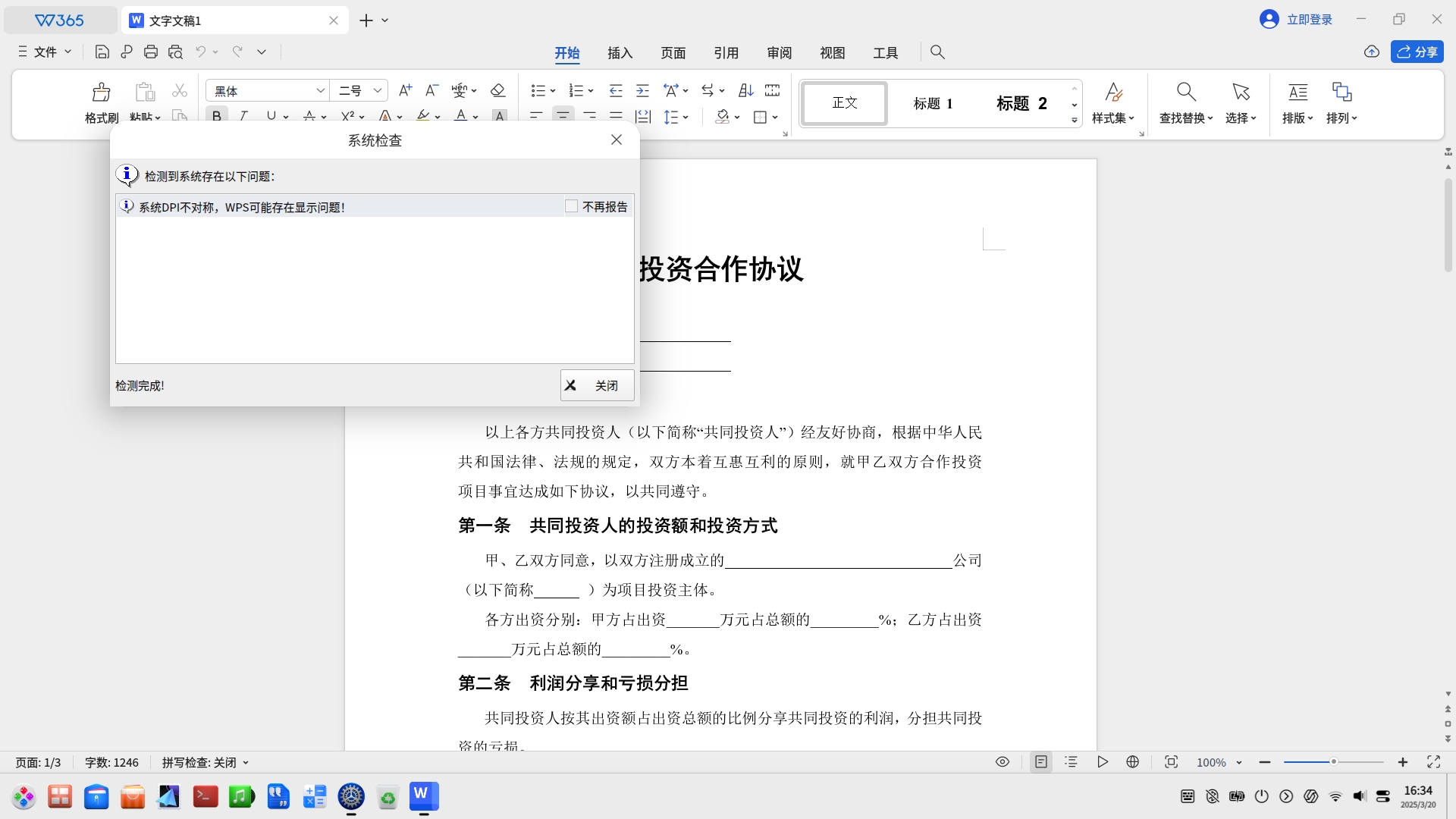Click the Print icon in quick toolbar
Screen dimensions: 1456x819
click(151, 52)
